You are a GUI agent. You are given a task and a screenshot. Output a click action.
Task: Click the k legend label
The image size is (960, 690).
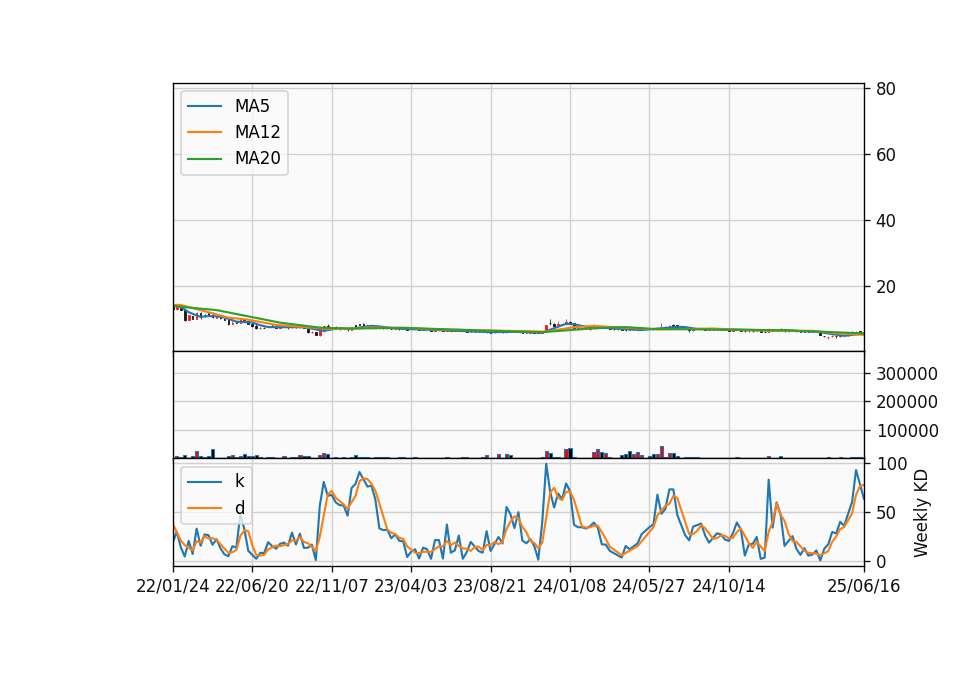(239, 481)
